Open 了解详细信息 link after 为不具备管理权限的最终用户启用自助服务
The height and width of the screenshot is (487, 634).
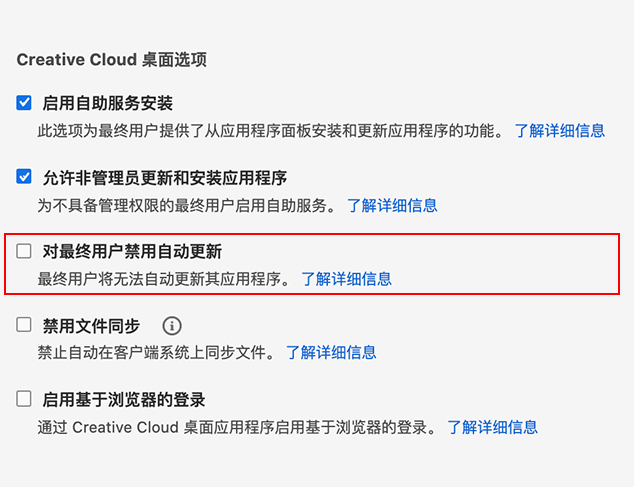click(392, 205)
